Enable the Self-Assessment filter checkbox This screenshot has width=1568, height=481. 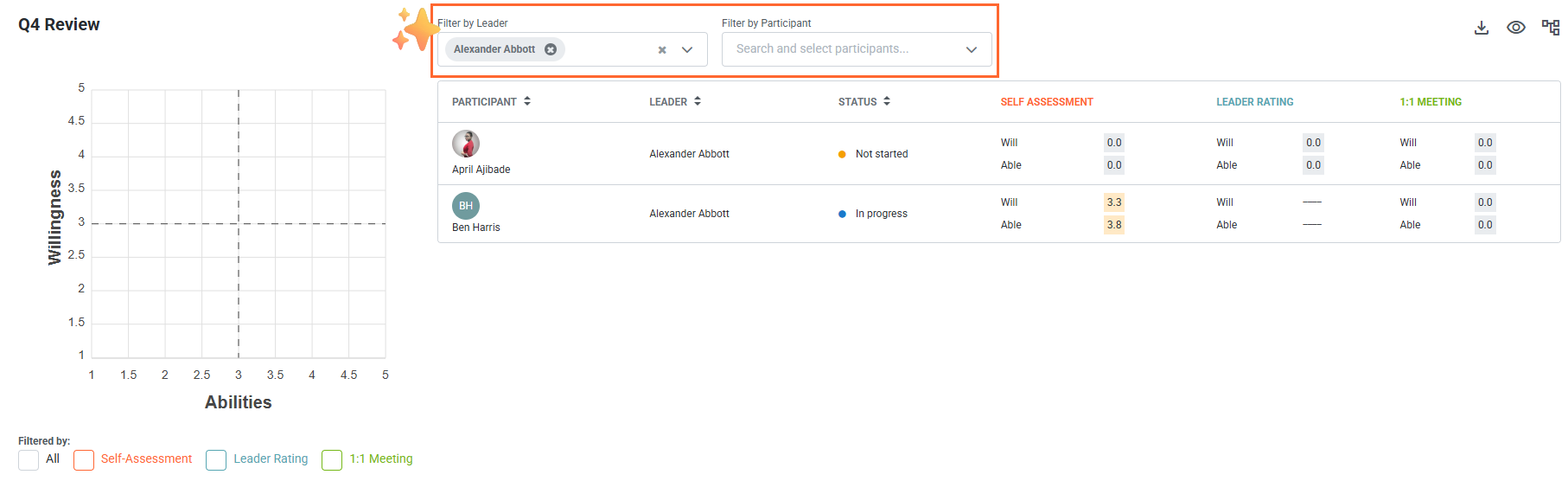(x=84, y=459)
